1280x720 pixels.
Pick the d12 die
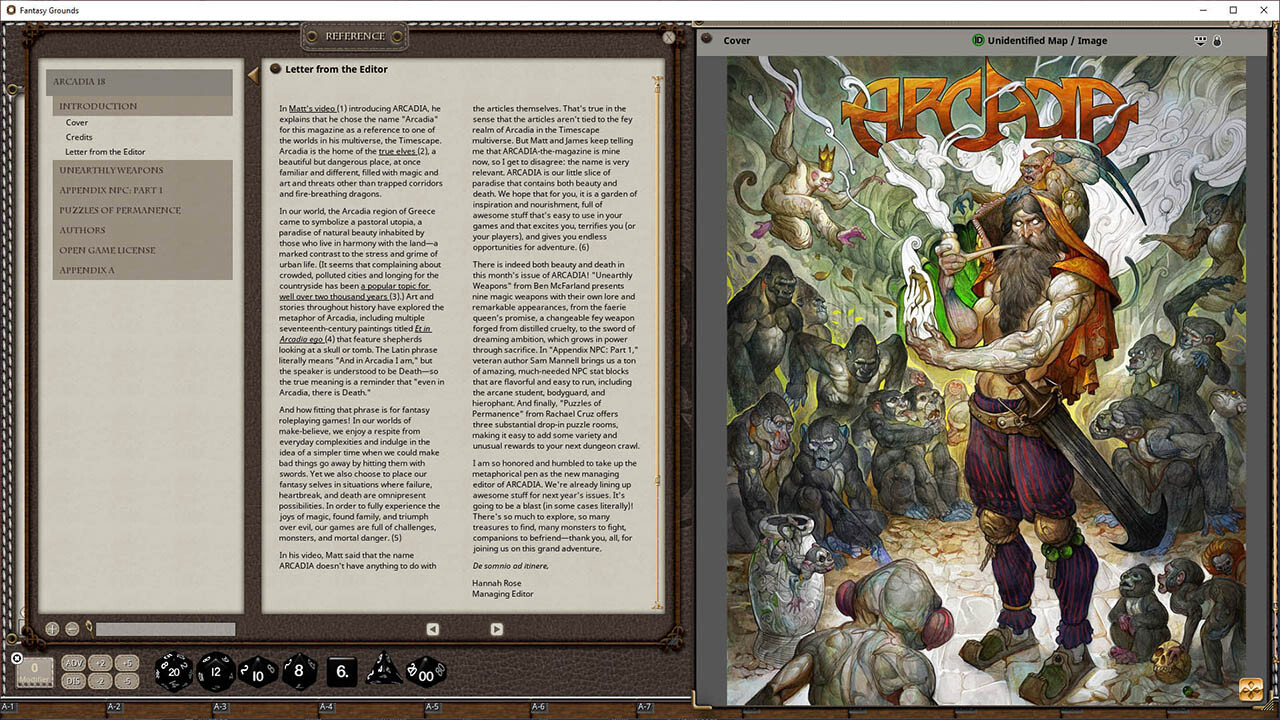point(216,672)
